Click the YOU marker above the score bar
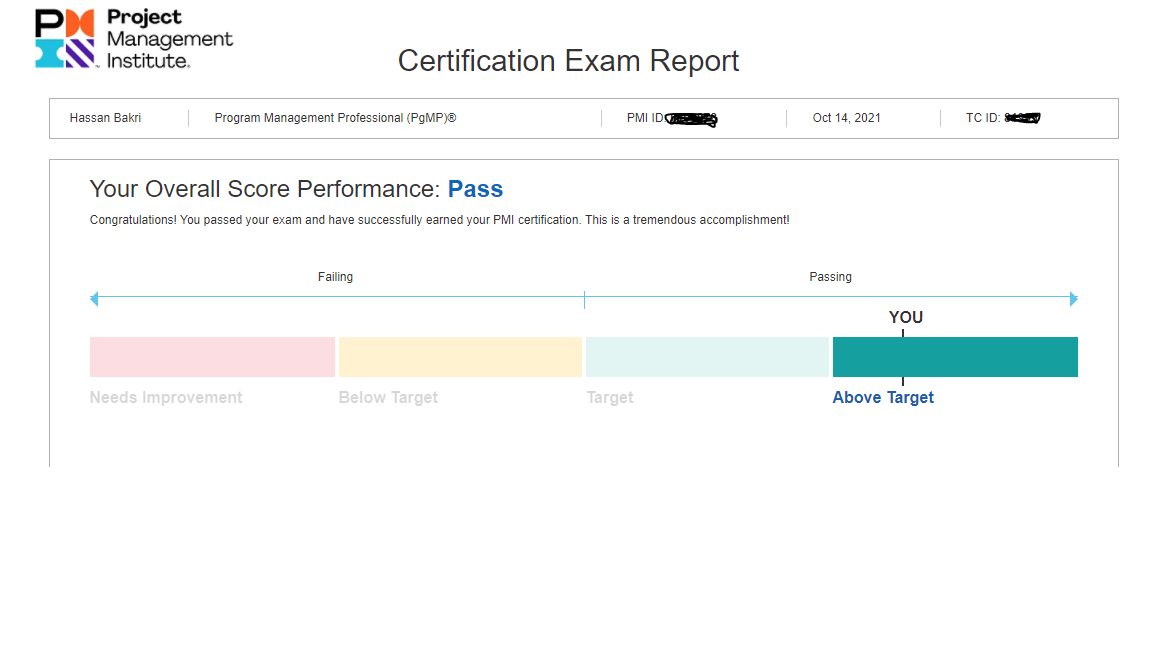The width and height of the screenshot is (1154, 648). (x=905, y=318)
